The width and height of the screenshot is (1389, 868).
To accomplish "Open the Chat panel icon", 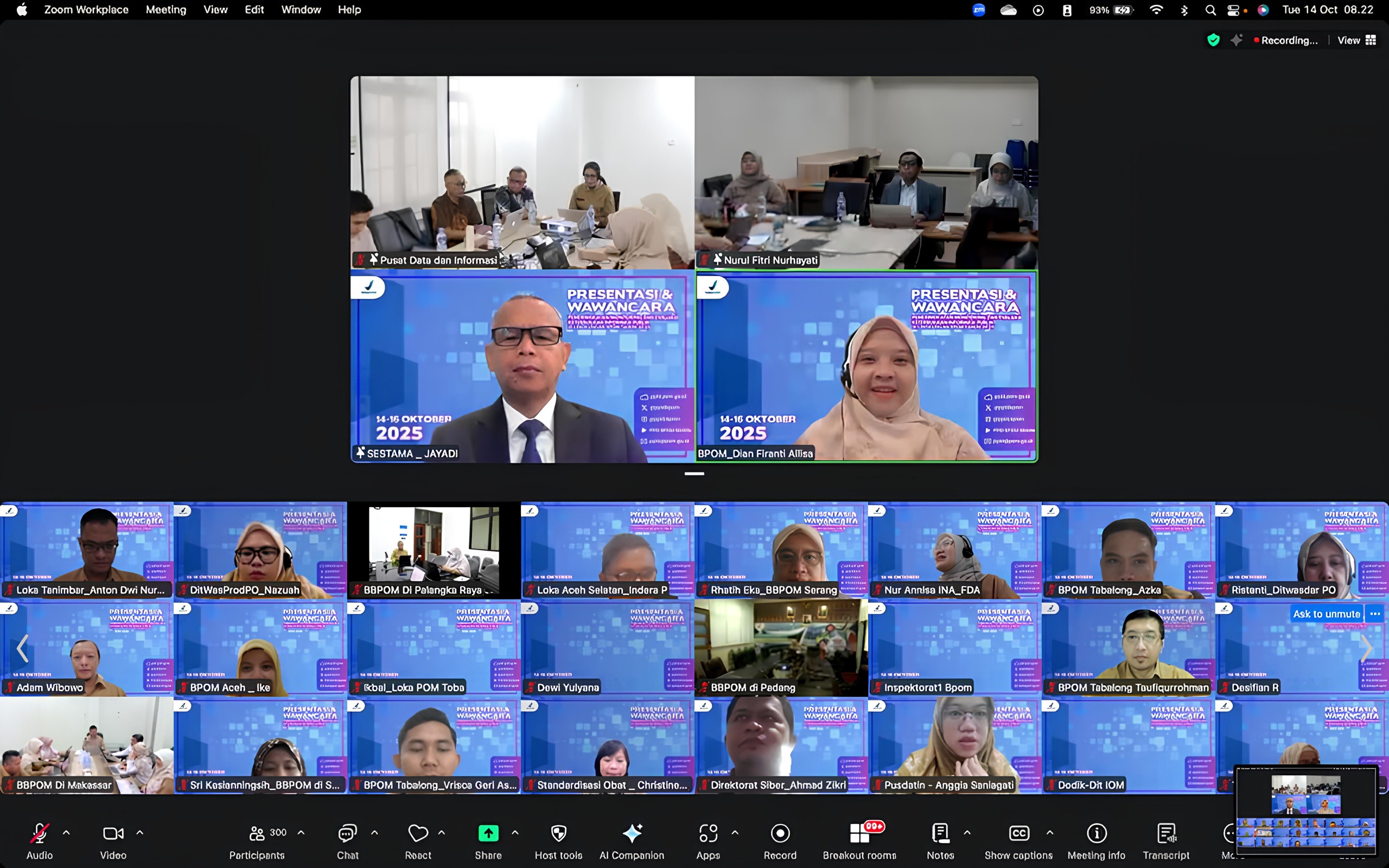I will pos(347,833).
